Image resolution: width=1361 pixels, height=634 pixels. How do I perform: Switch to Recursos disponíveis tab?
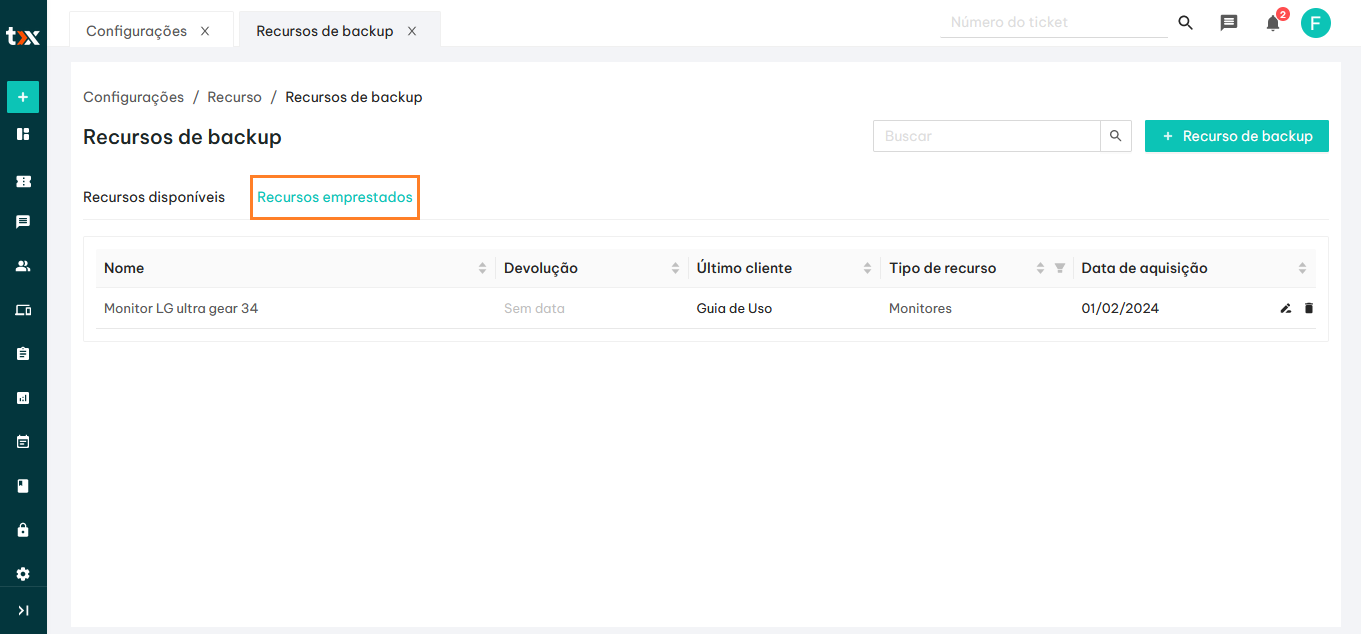[154, 197]
